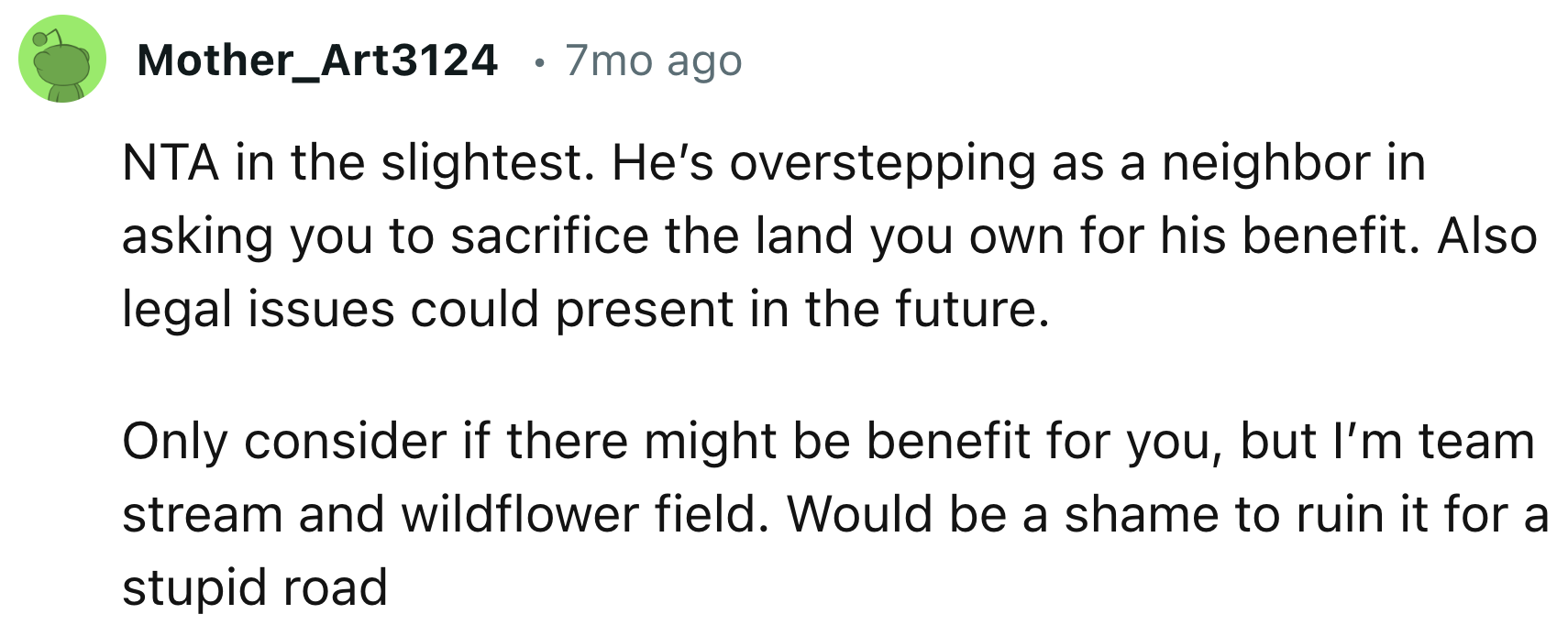The height and width of the screenshot is (625, 1568).
Task: Click the "7mo ago" timestamp
Action: click(x=653, y=60)
